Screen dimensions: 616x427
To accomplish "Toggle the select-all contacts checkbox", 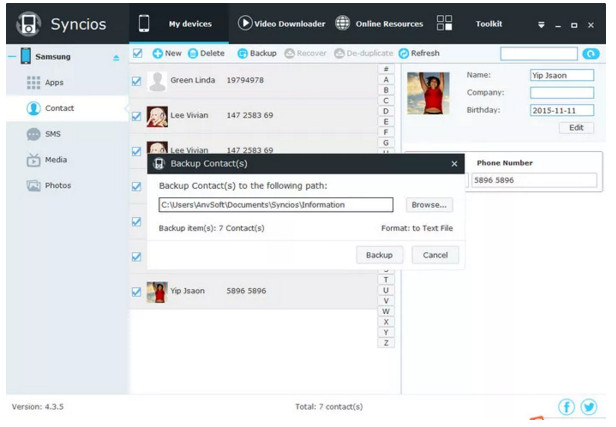I will coord(138,53).
